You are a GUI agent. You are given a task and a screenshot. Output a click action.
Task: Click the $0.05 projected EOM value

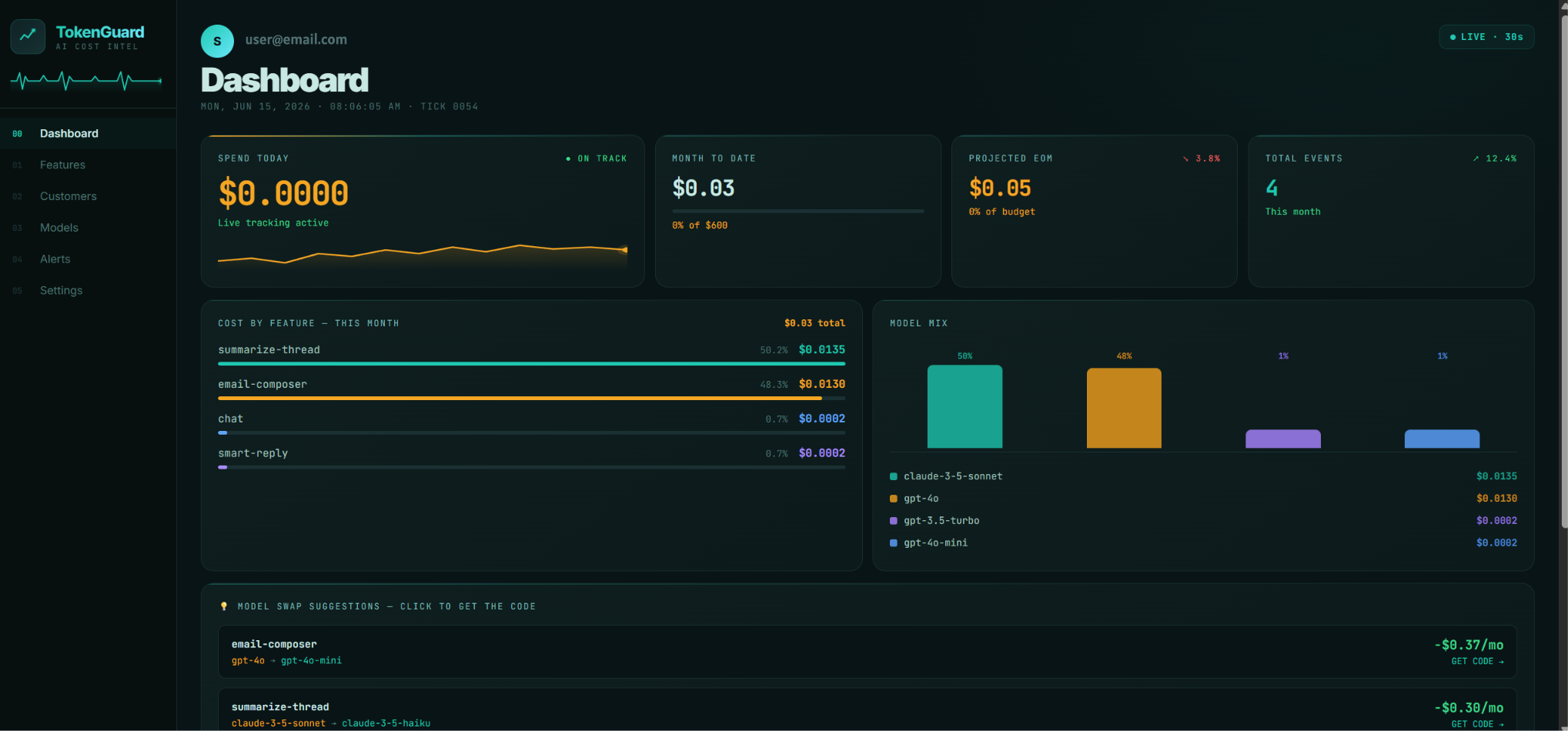pos(1000,188)
